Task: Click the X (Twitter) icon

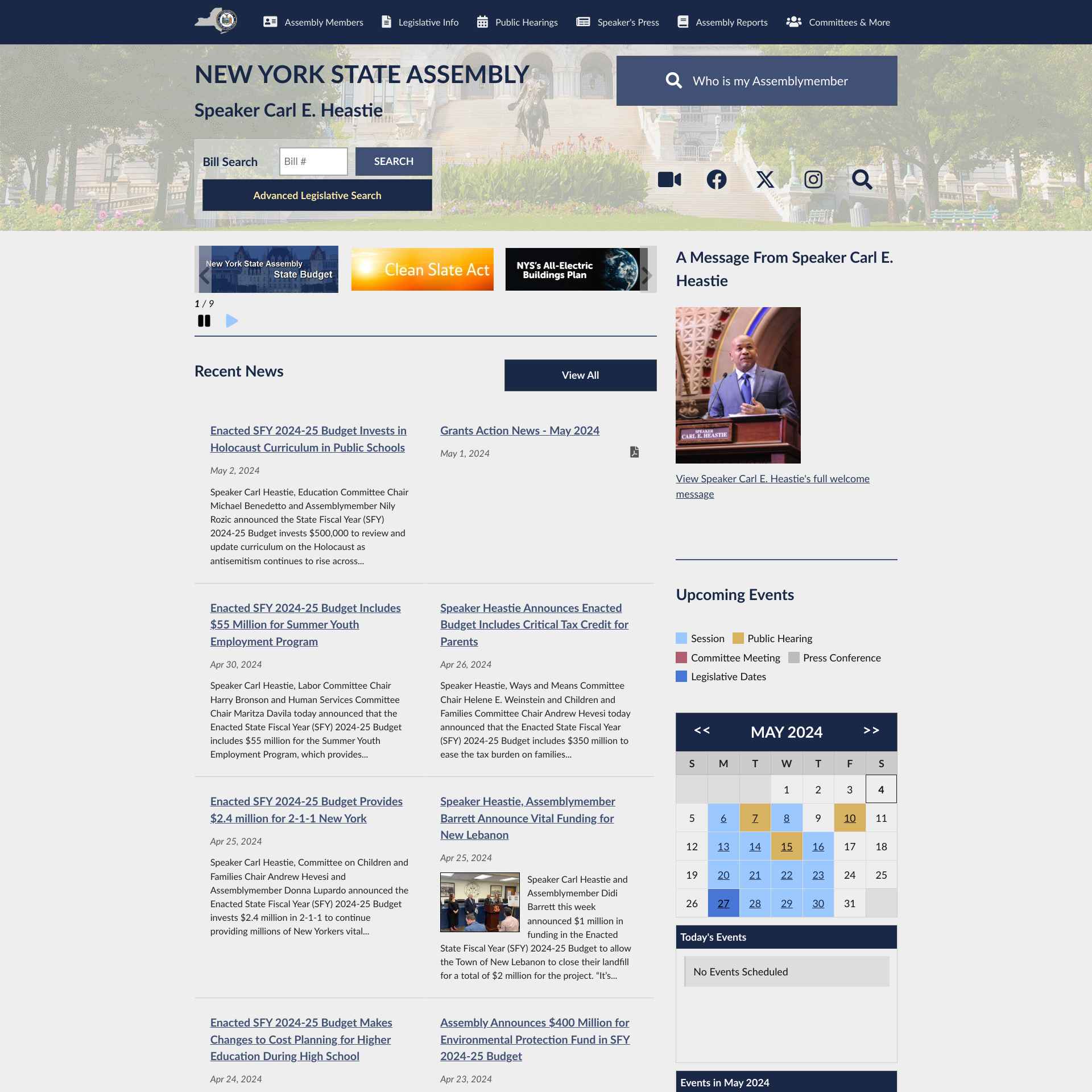Action: [765, 179]
